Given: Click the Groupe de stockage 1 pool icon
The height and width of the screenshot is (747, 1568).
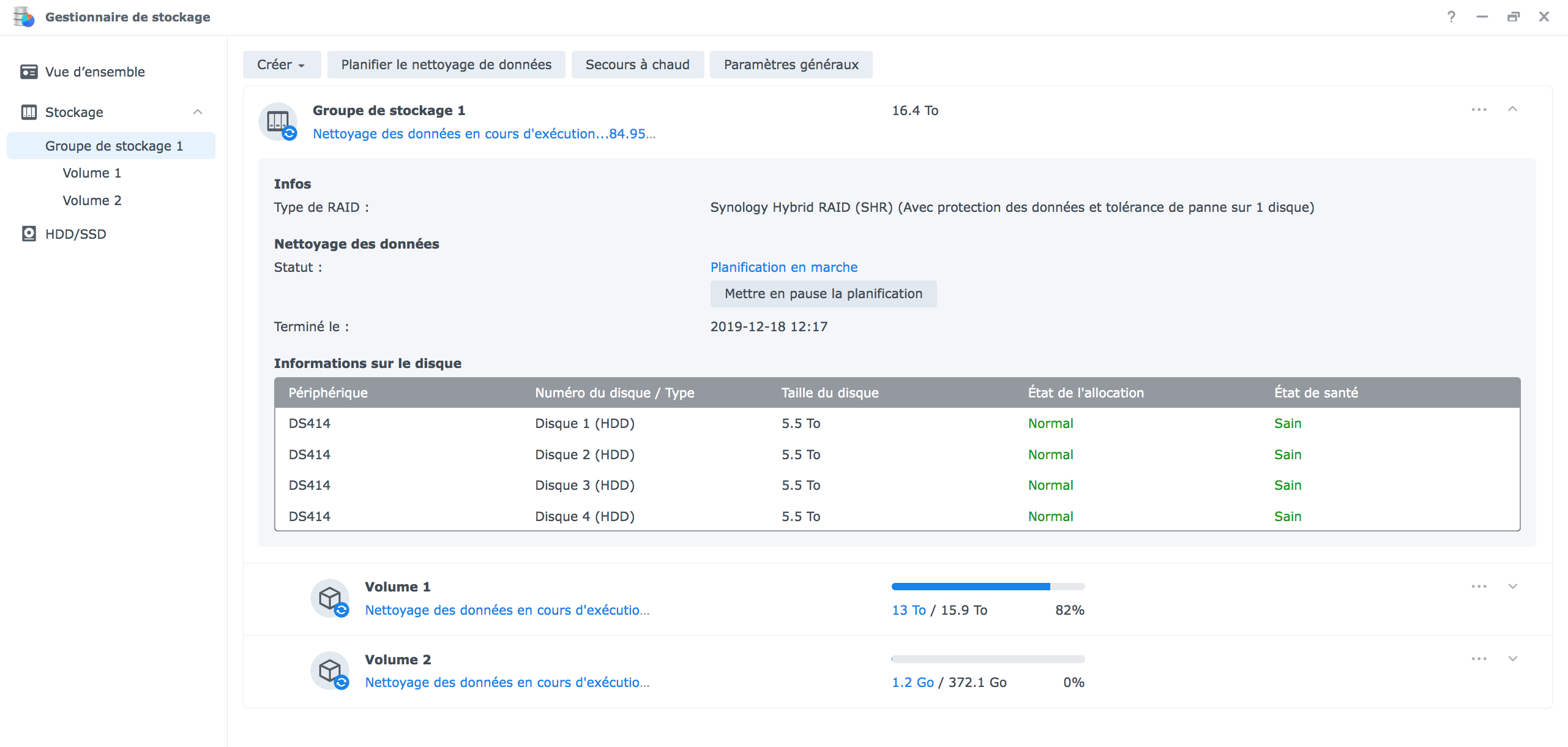Looking at the screenshot, I should point(278,121).
